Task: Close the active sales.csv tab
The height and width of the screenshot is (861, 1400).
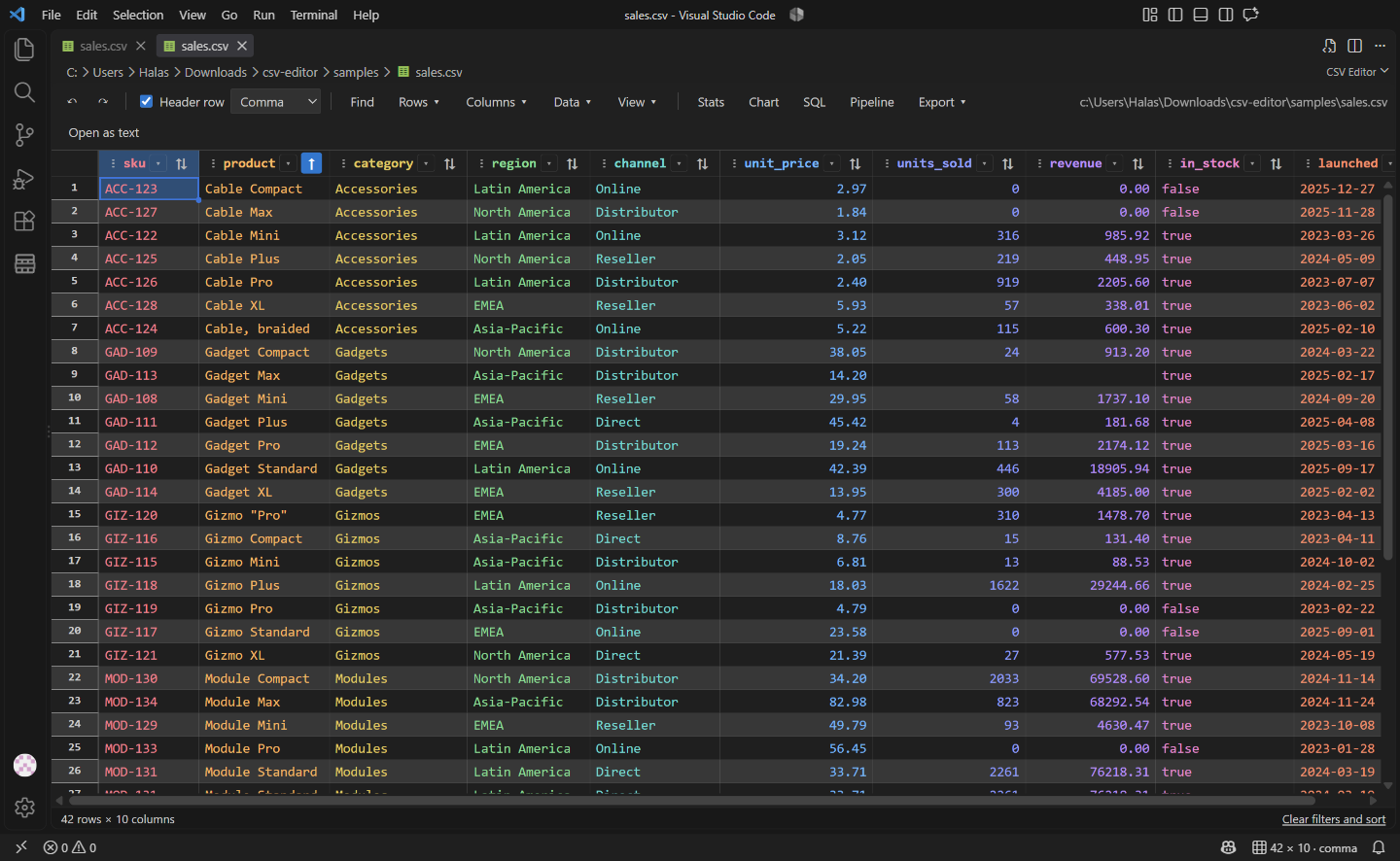Action: (242, 46)
